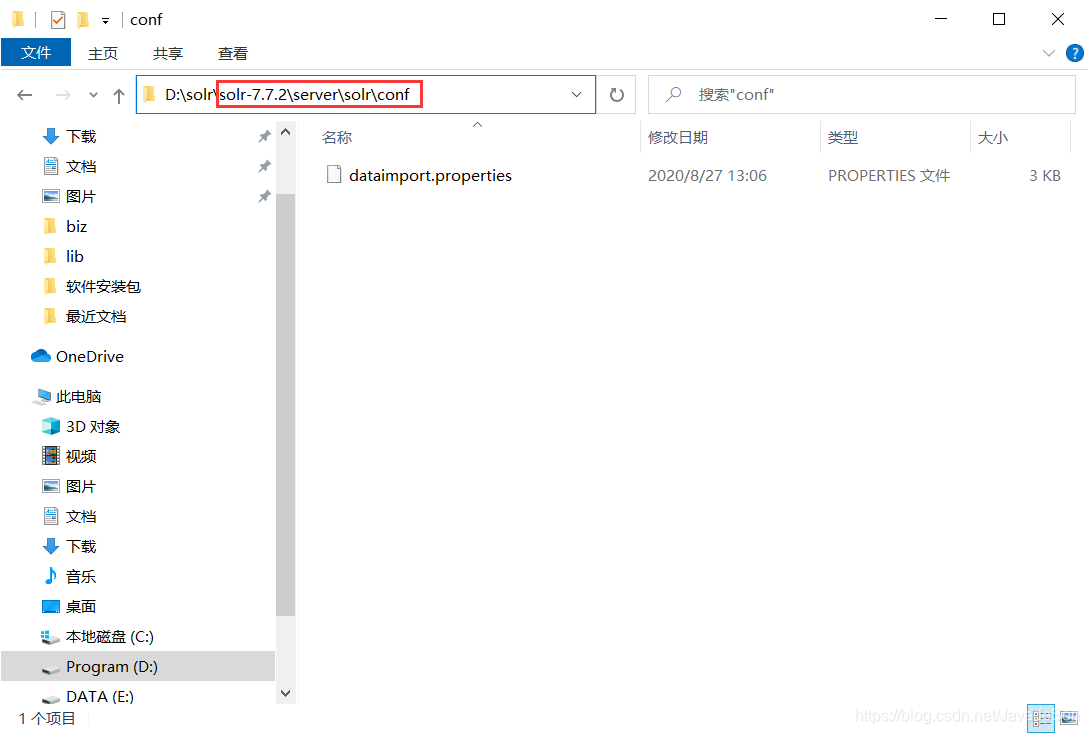This screenshot has width=1089, height=734.
Task: Expand the ribbon with the chevron
Action: (x=1049, y=53)
